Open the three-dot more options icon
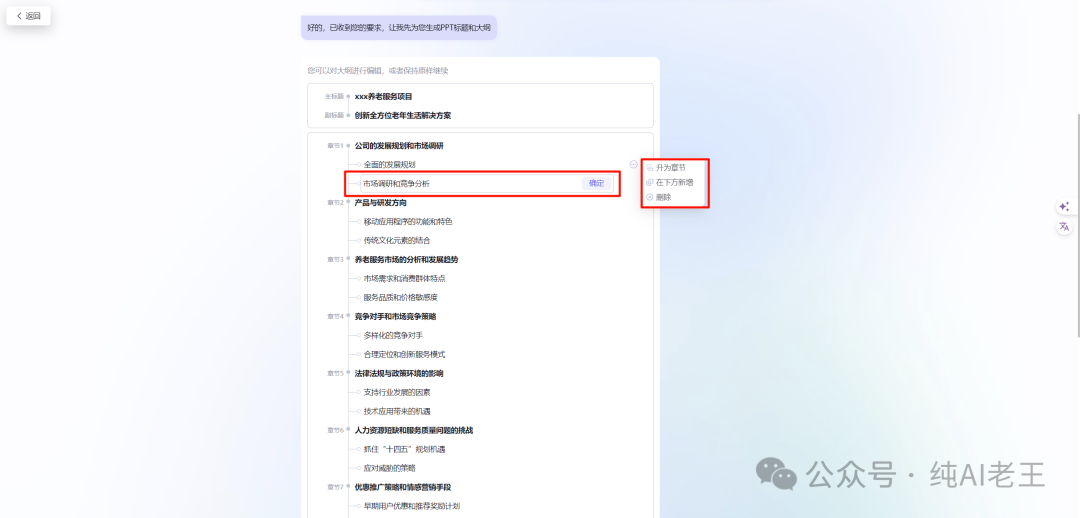Image resolution: width=1080 pixels, height=518 pixels. tap(634, 164)
